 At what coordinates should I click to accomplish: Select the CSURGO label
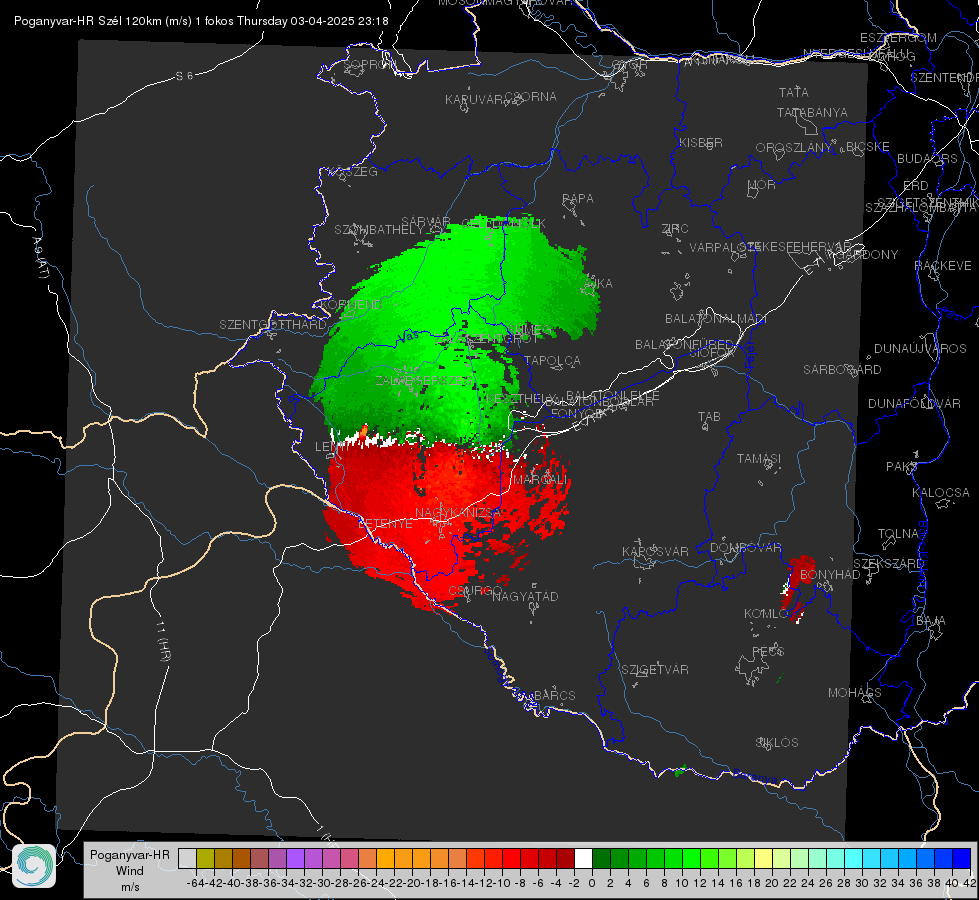pos(475,590)
